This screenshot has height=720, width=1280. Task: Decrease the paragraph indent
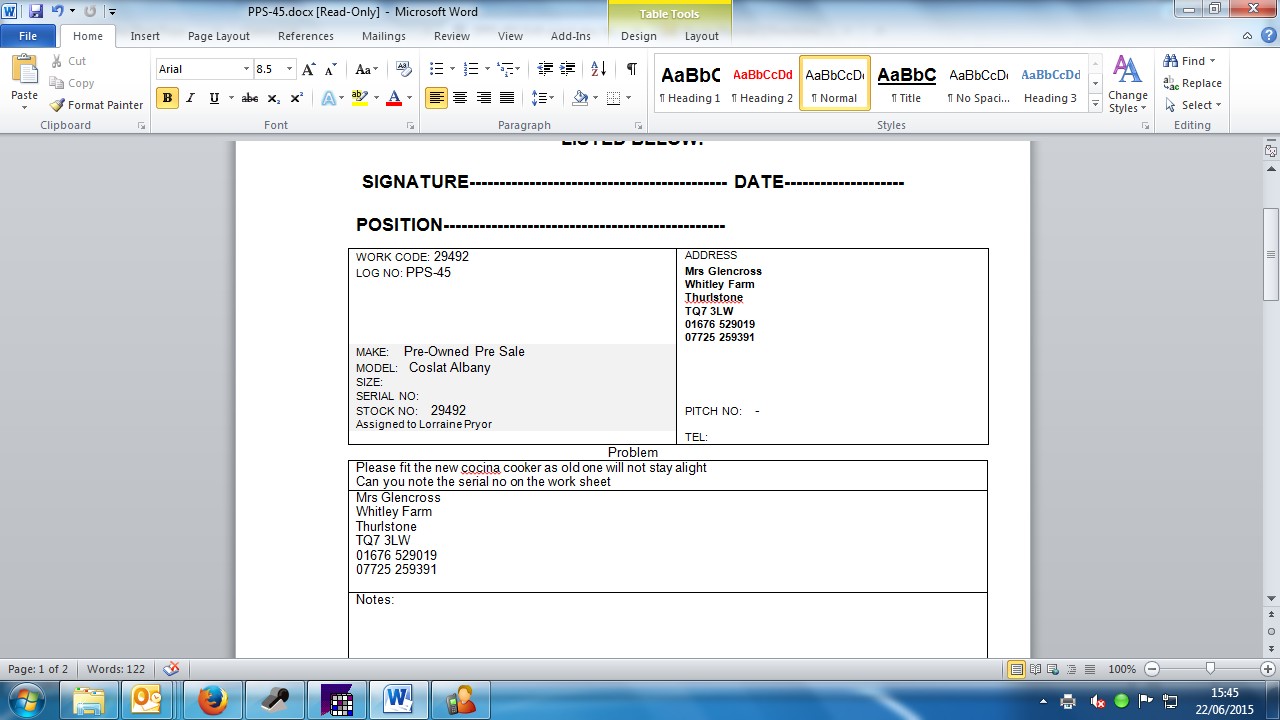point(545,69)
